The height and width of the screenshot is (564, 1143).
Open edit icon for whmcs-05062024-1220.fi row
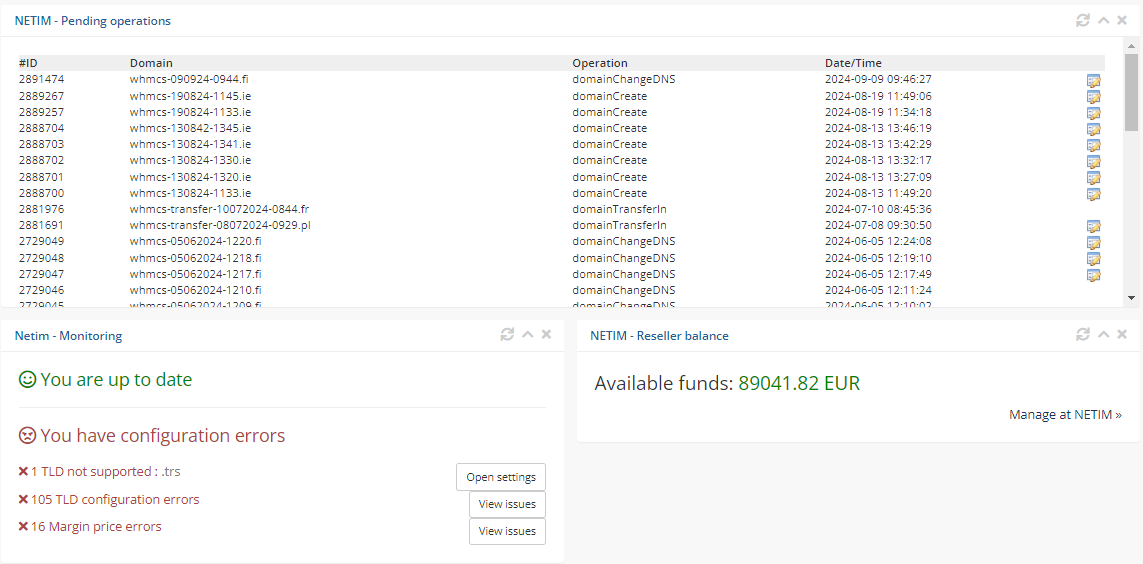click(x=1093, y=243)
